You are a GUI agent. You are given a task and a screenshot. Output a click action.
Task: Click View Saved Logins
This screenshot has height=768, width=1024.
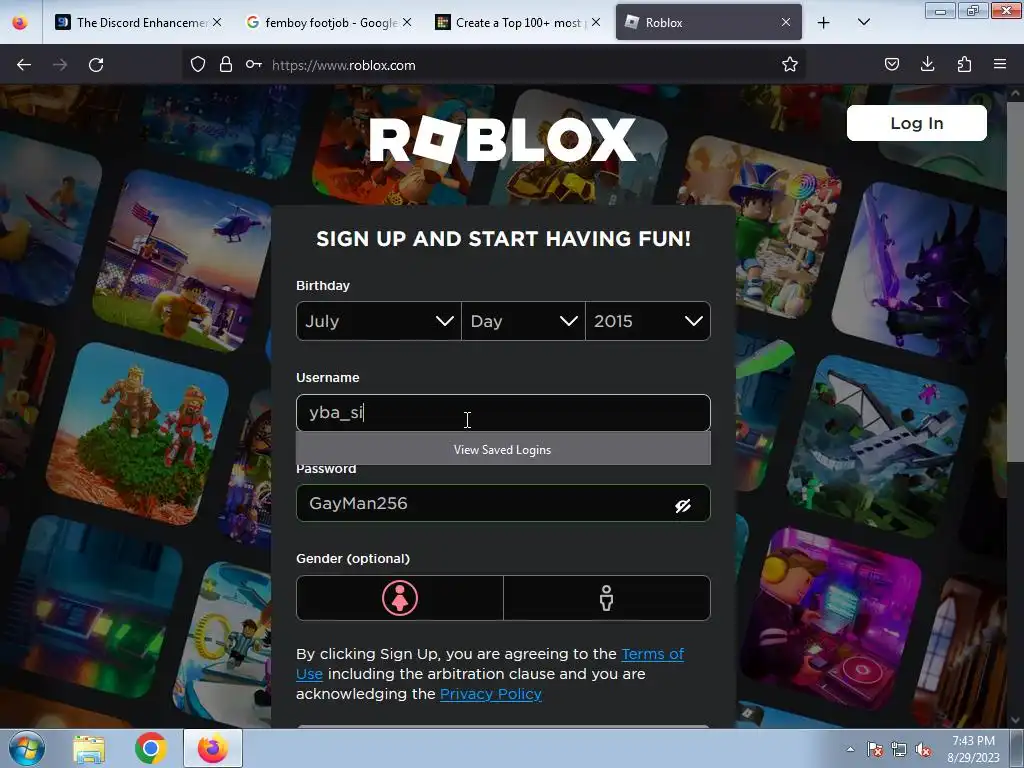[503, 449]
